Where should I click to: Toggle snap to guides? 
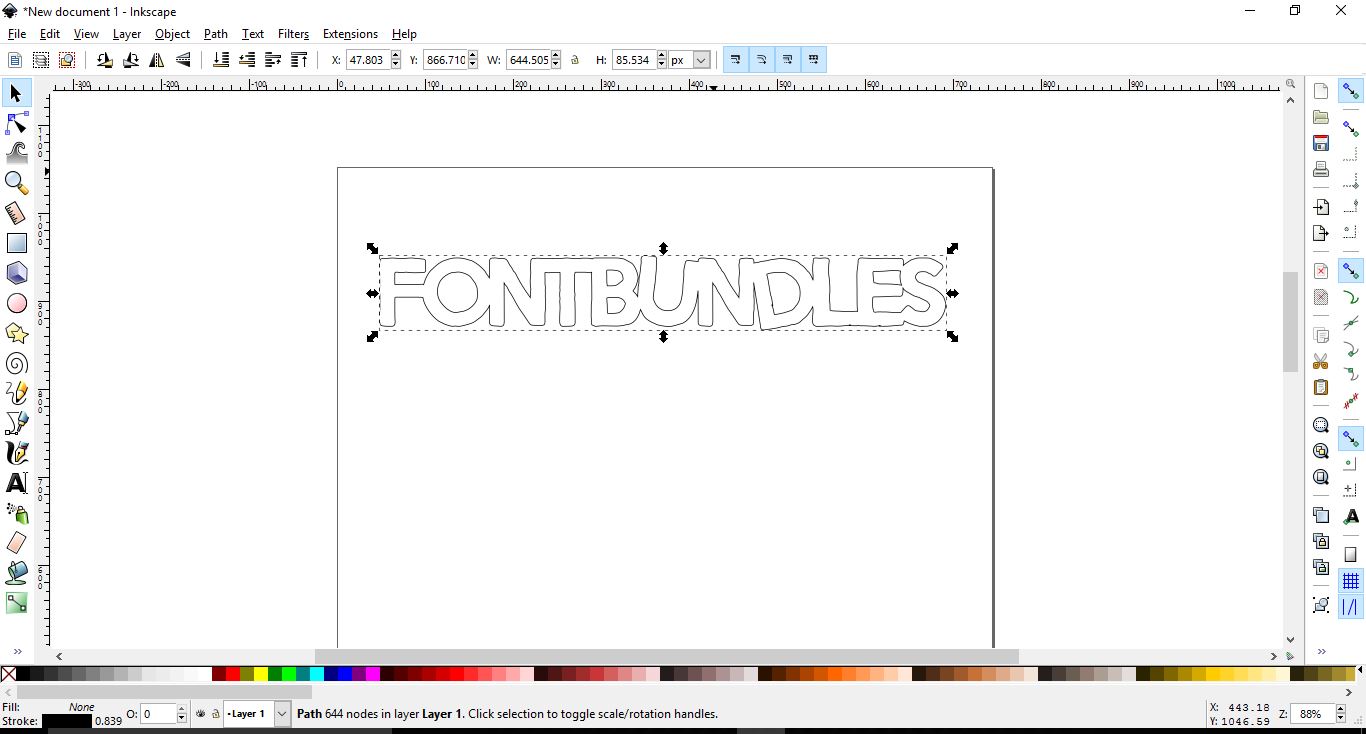1351,607
